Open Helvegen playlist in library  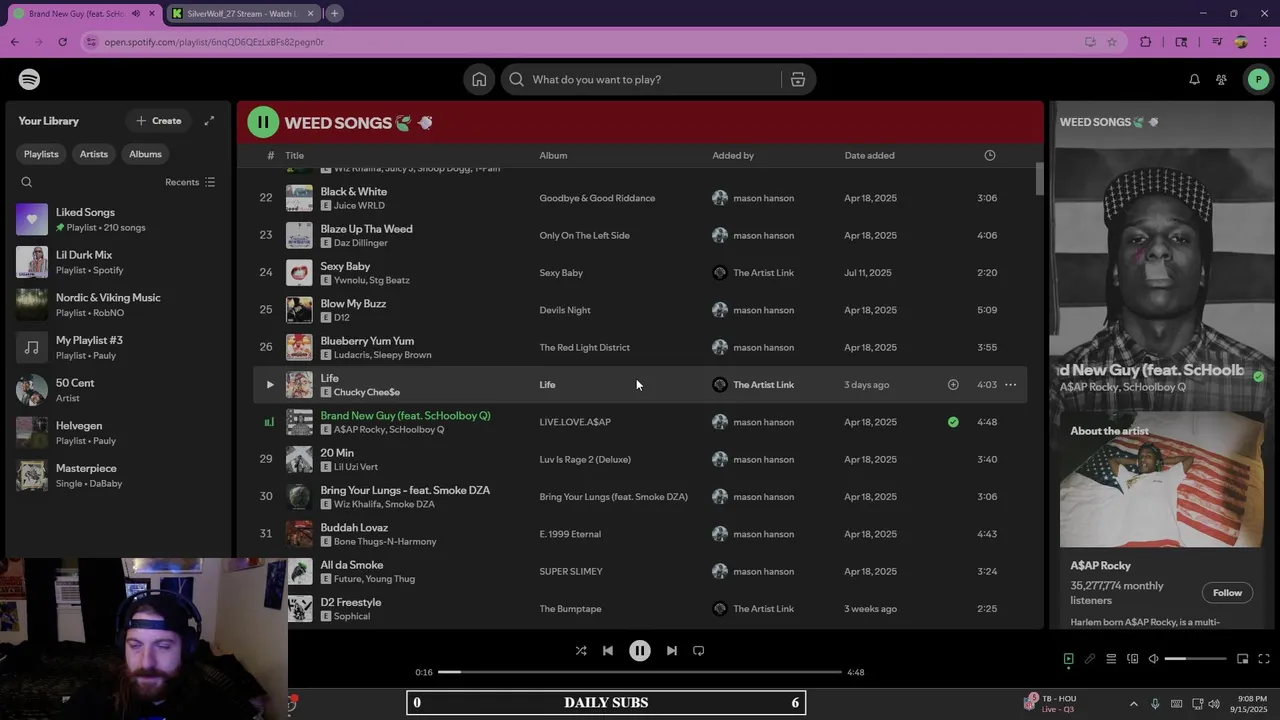click(x=118, y=433)
